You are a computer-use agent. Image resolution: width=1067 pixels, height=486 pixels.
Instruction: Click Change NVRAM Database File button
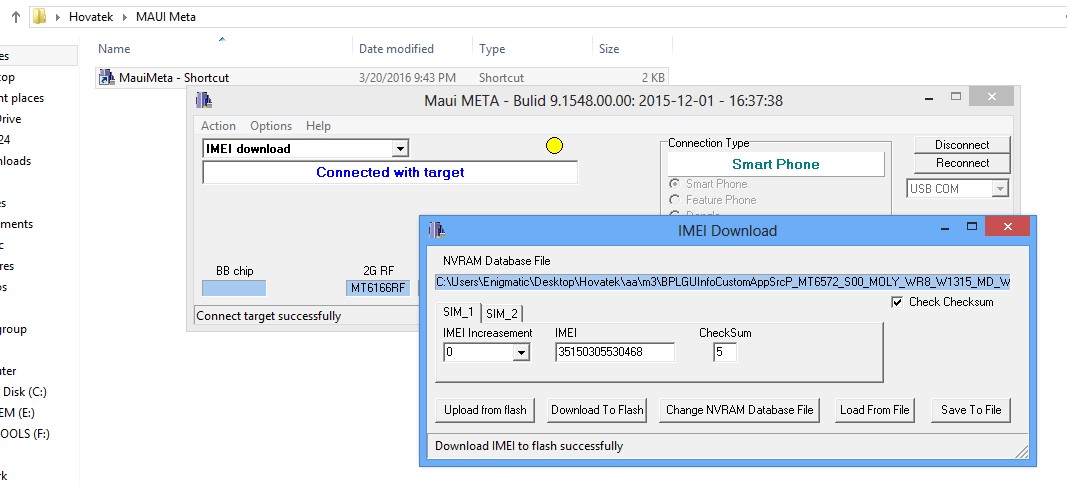(740, 410)
